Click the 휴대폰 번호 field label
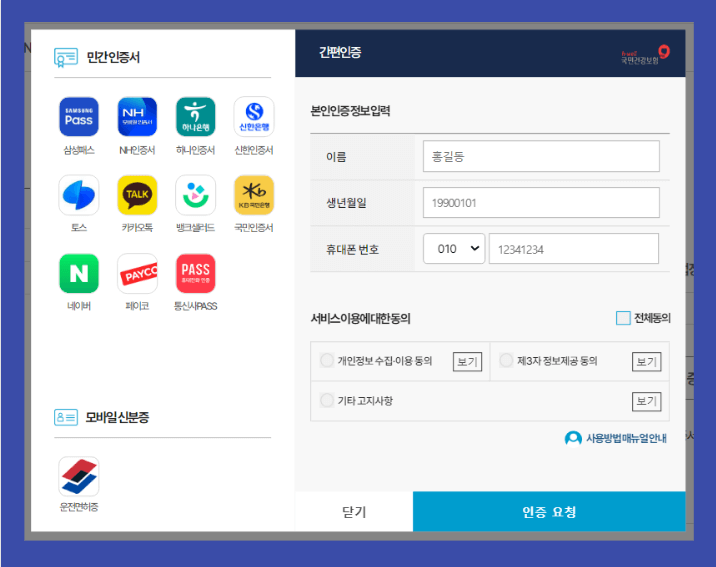The width and height of the screenshot is (716, 567). 353,249
